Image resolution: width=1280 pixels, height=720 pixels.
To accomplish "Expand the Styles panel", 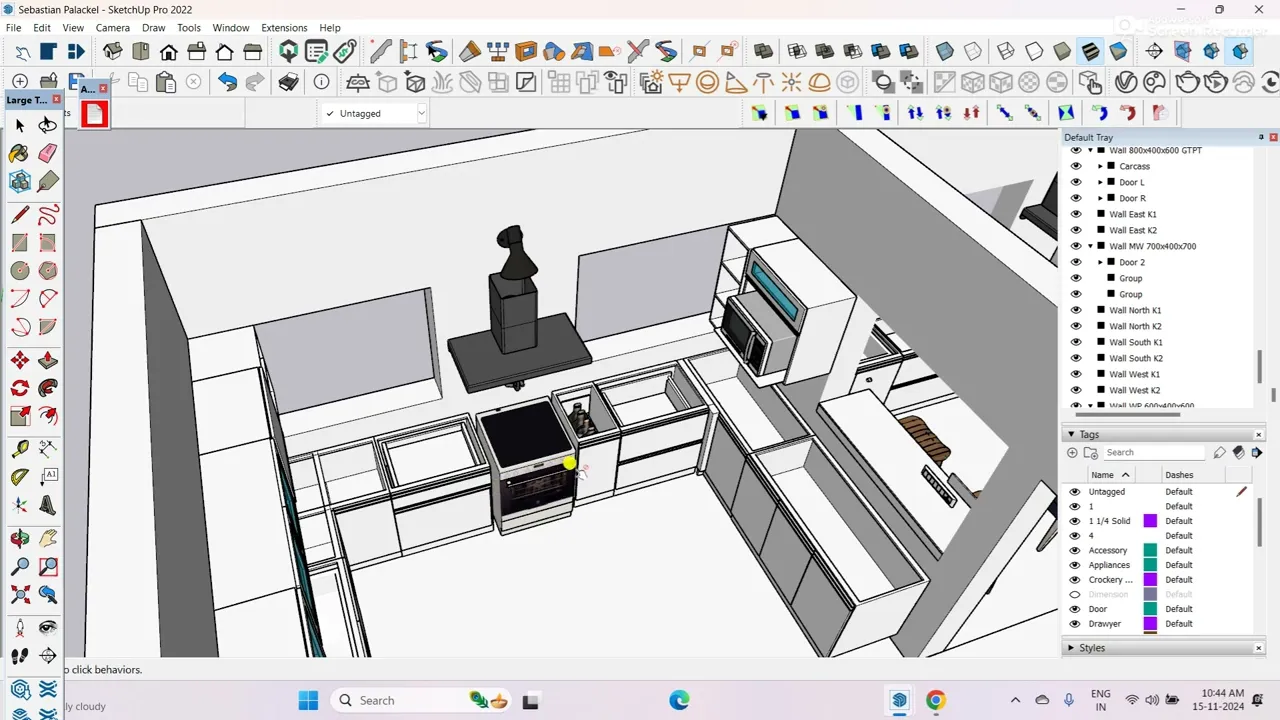I will tap(1072, 648).
